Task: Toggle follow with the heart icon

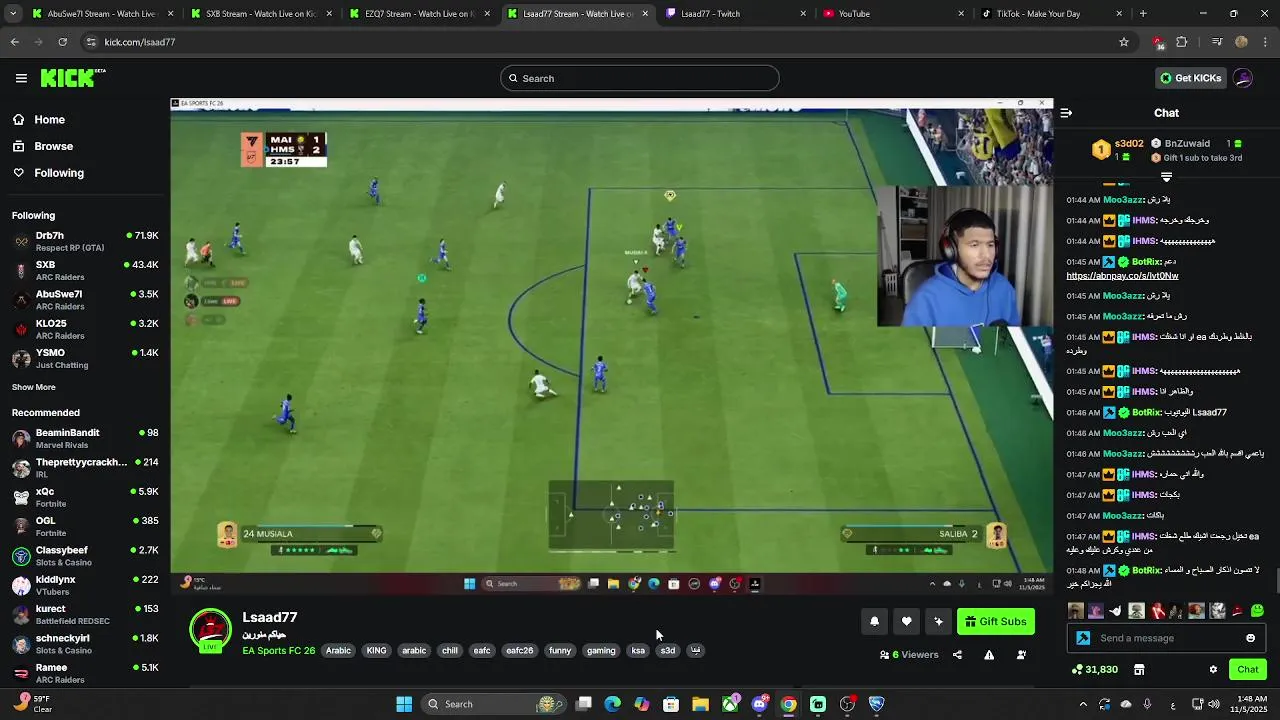Action: pyautogui.click(x=906, y=622)
